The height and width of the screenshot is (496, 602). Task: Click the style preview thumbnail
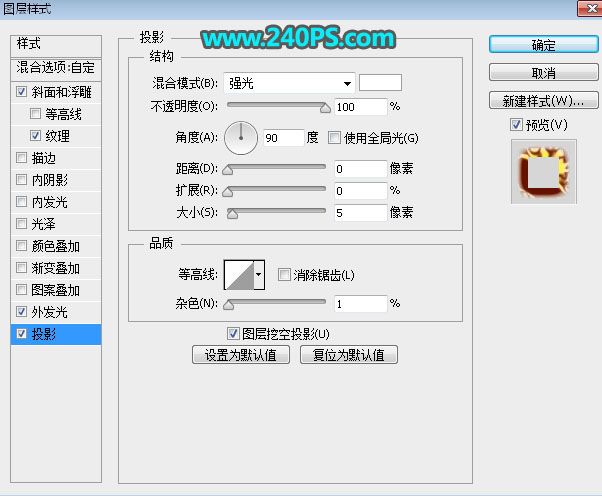pyautogui.click(x=543, y=171)
